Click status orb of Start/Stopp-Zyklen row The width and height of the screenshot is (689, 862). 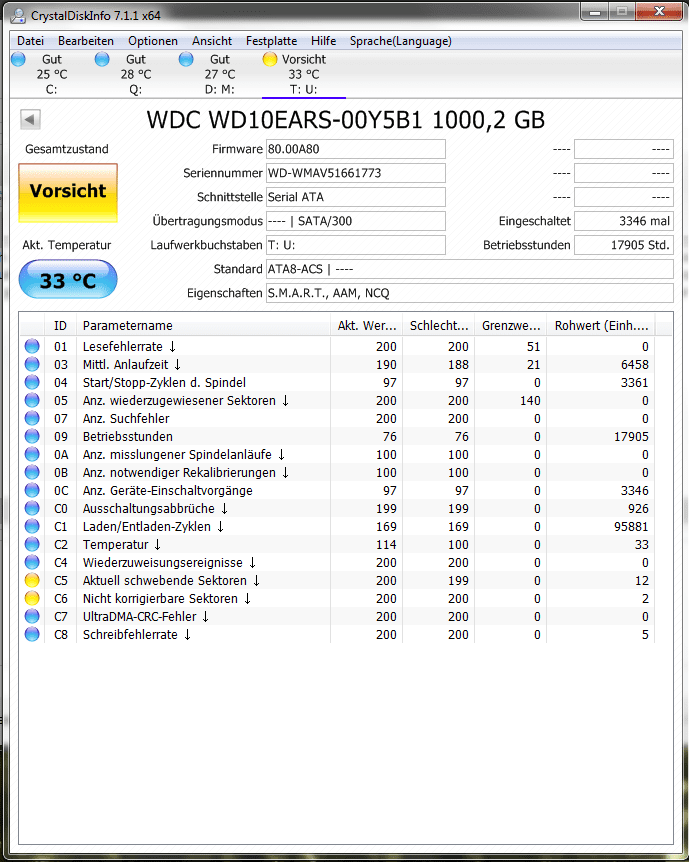32,383
